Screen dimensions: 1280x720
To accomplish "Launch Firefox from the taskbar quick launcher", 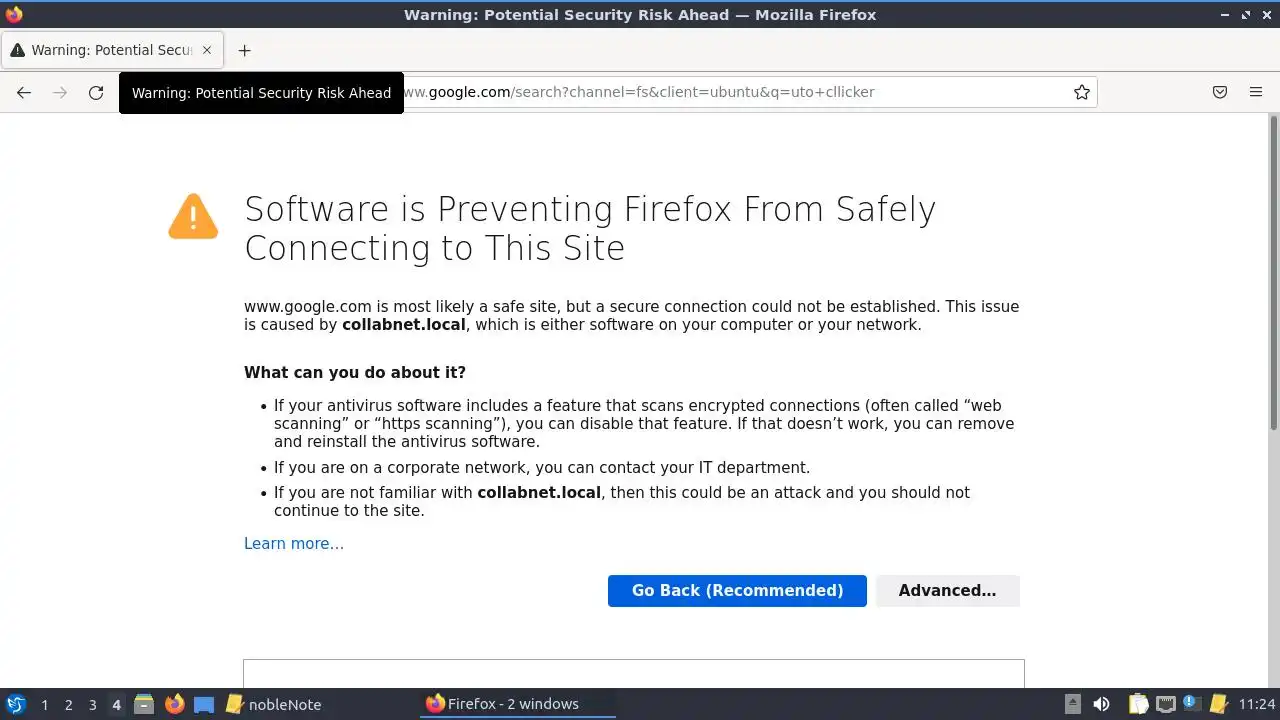I will [x=175, y=704].
